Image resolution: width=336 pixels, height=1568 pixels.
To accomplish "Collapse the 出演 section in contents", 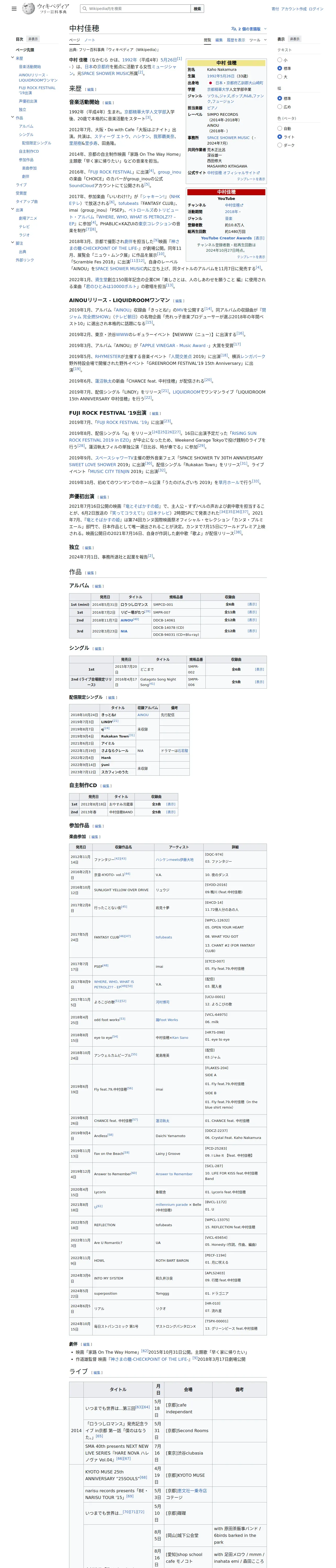I will point(13,209).
